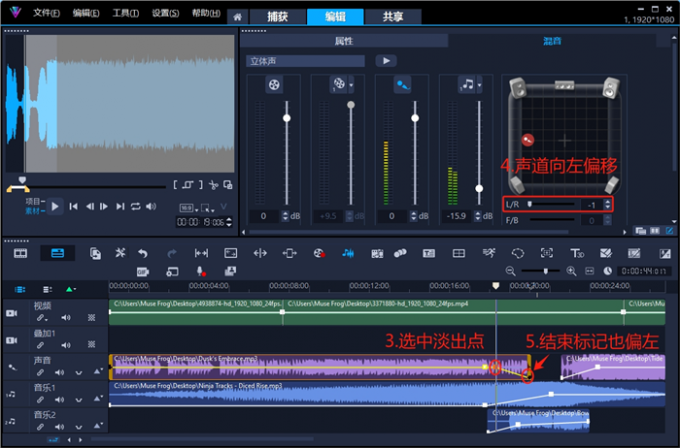Screen dimensions: 680x448
Task: Click the play button beside 立体声
Action: [385, 61]
